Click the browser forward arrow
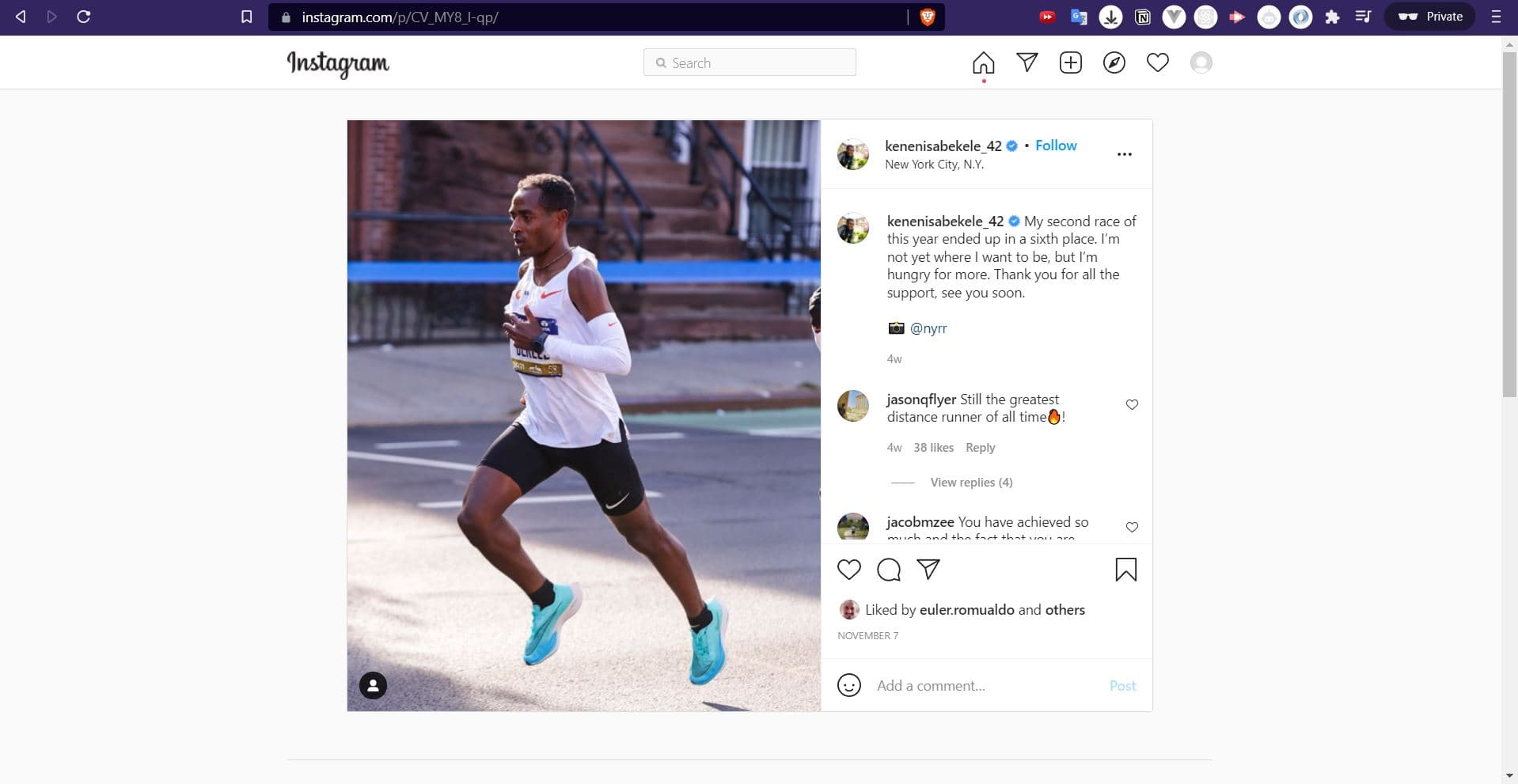The height and width of the screenshot is (784, 1518). (52, 17)
